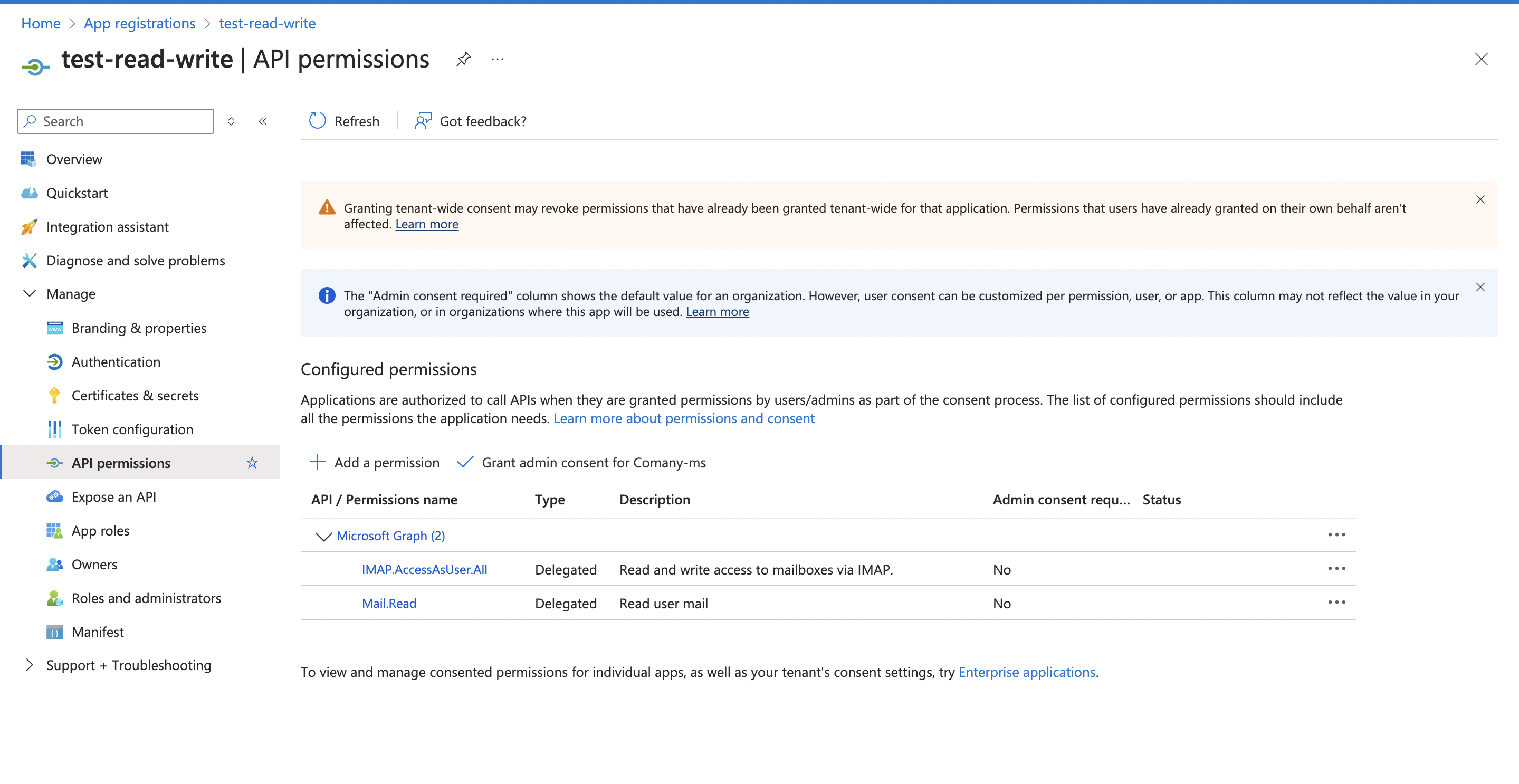Viewport: 1519px width, 784px height.
Task: Expand Support + Troubleshooting section
Action: [x=30, y=665]
